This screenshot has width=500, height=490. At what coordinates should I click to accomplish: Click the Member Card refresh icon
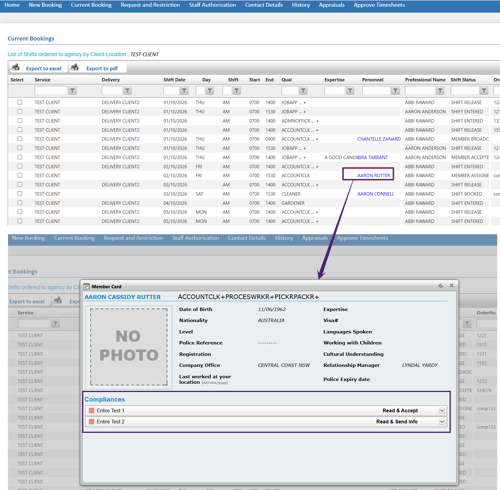point(440,286)
